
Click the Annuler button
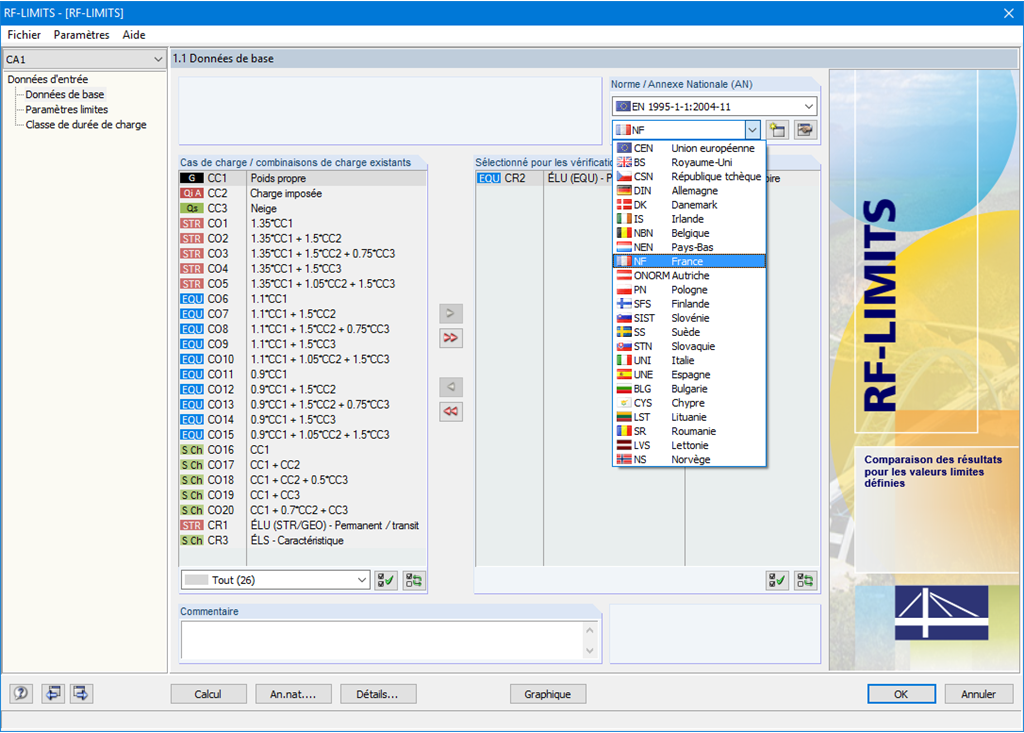pos(978,694)
